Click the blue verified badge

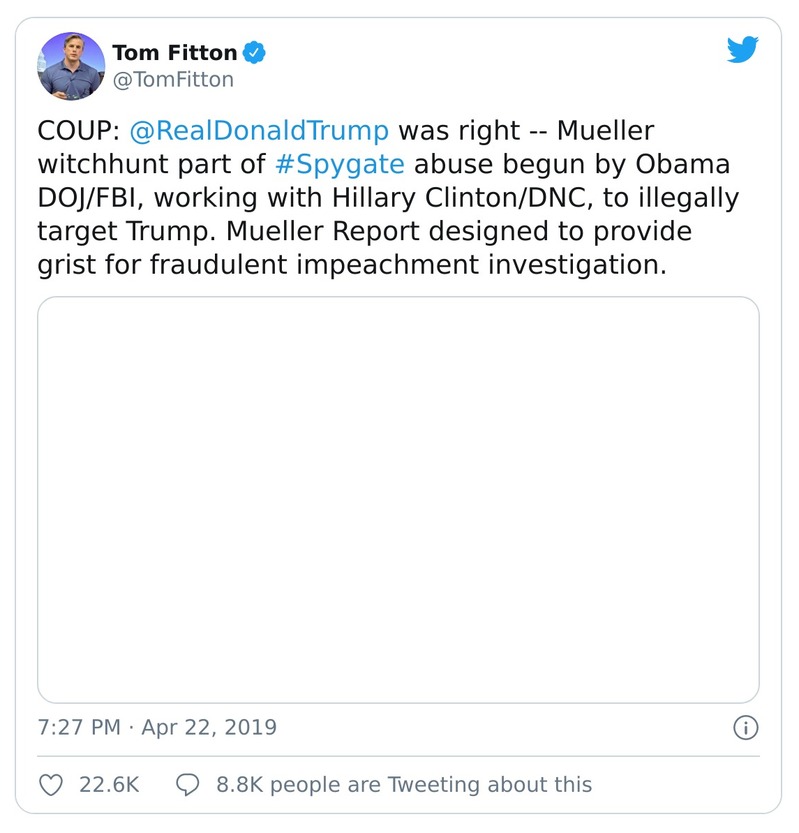click(256, 52)
